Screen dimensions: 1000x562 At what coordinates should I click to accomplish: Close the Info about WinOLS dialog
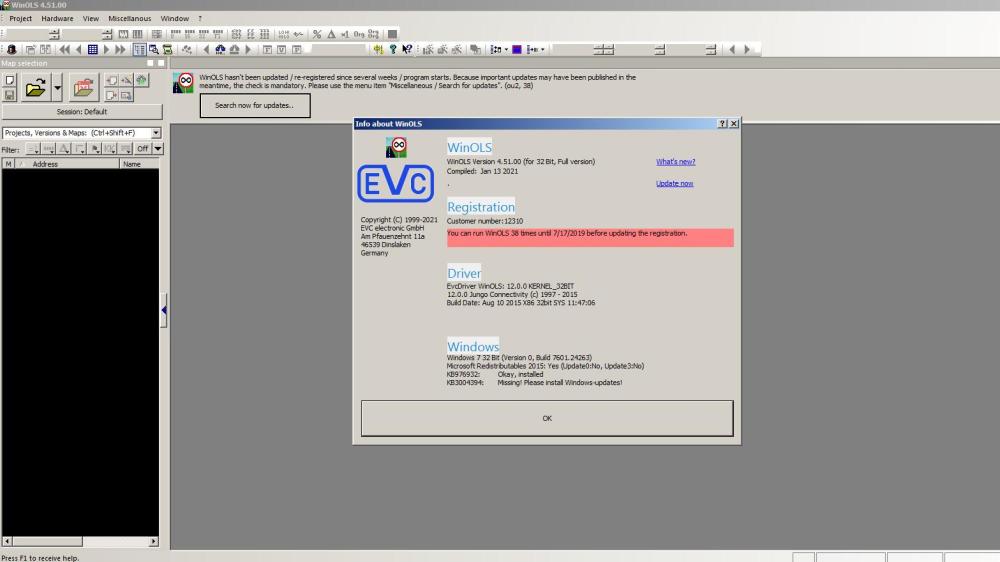click(x=733, y=124)
